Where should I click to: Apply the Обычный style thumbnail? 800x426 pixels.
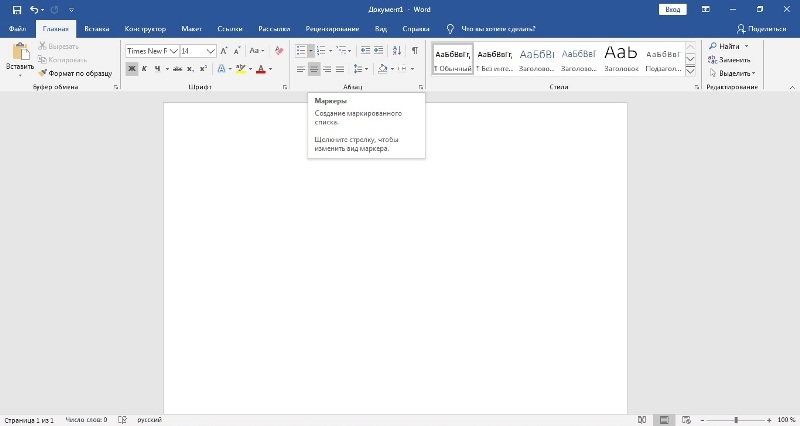pos(453,59)
